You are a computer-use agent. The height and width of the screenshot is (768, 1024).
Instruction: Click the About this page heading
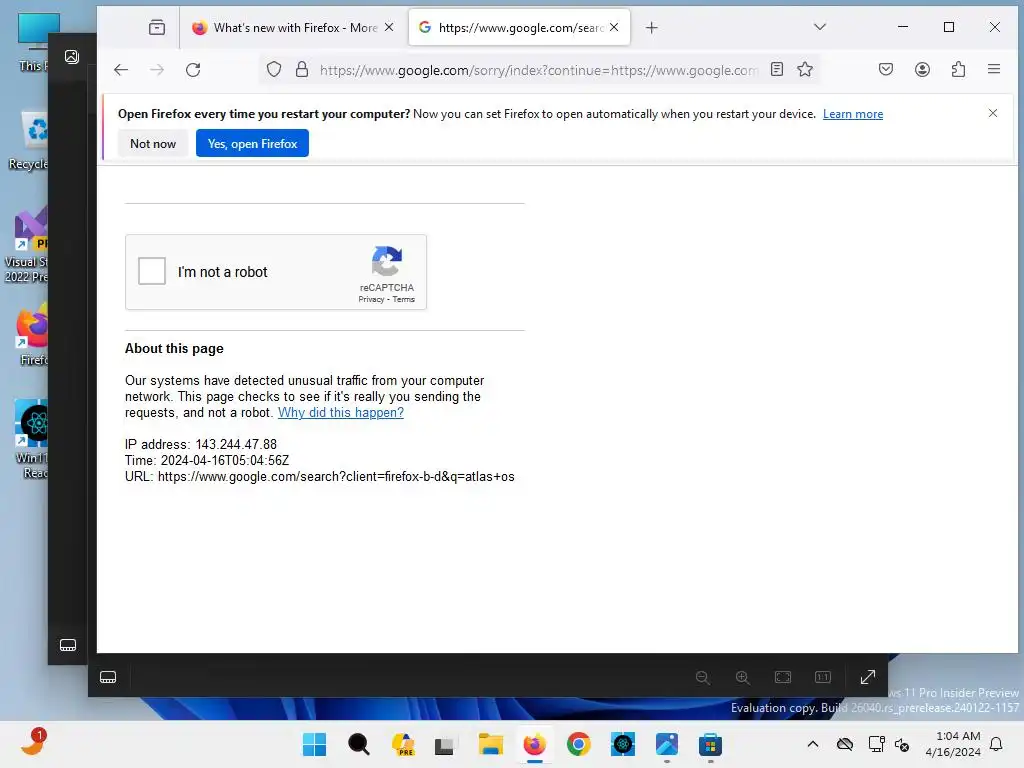(174, 349)
